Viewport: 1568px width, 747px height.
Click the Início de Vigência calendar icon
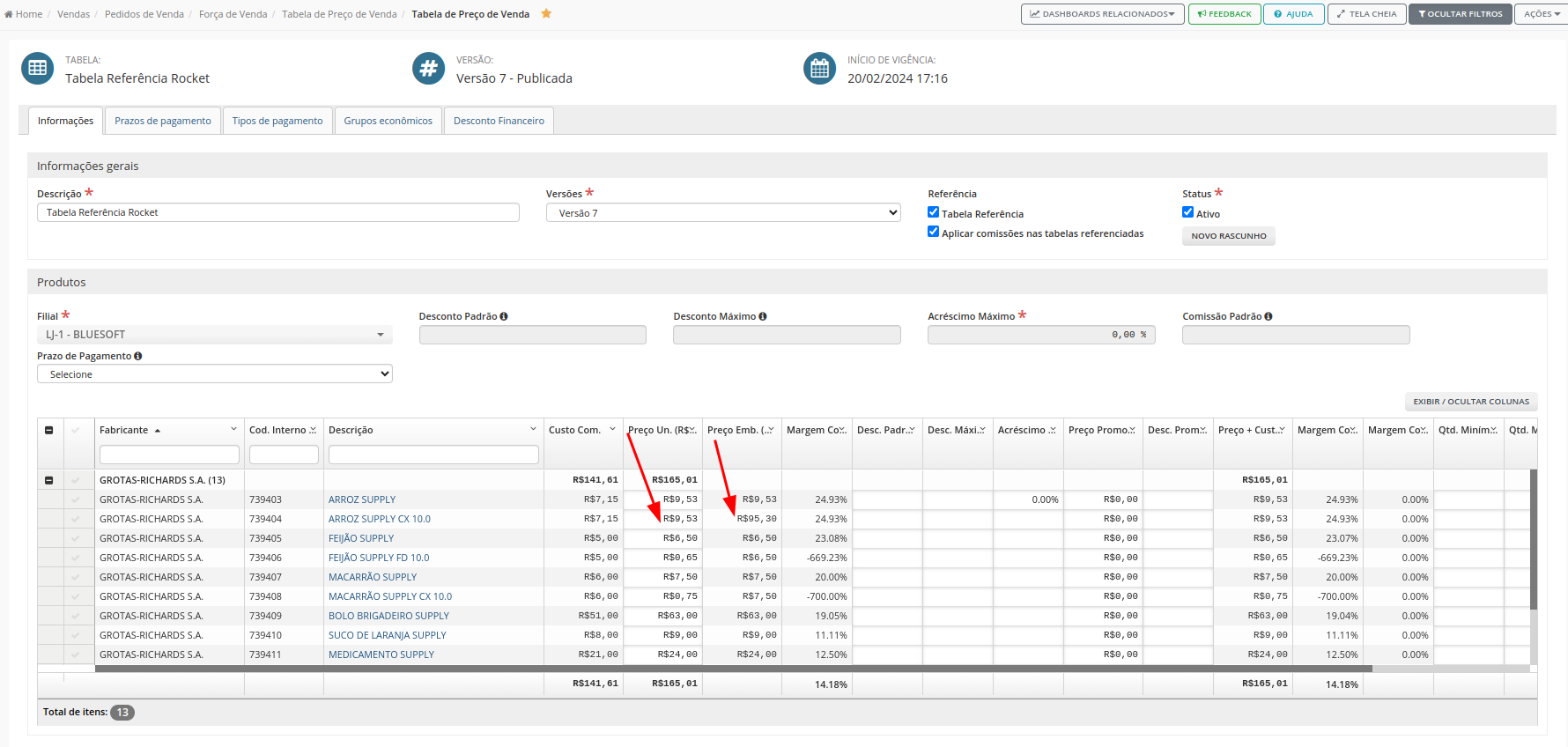(x=819, y=69)
